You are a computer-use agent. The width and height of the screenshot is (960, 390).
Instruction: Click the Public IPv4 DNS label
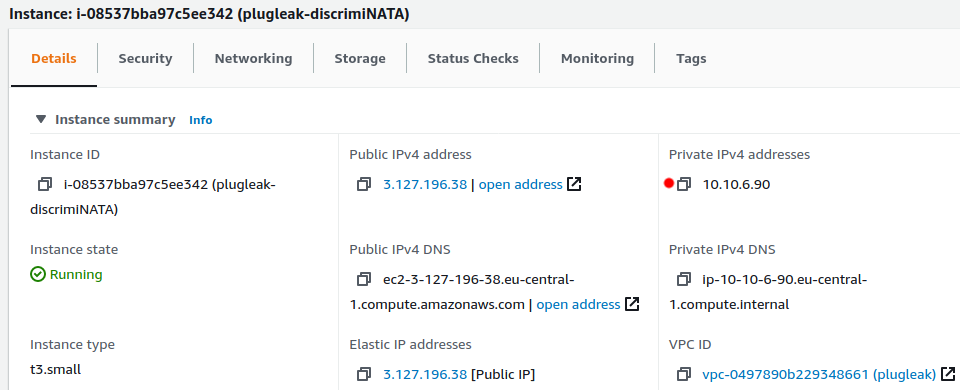click(400, 250)
